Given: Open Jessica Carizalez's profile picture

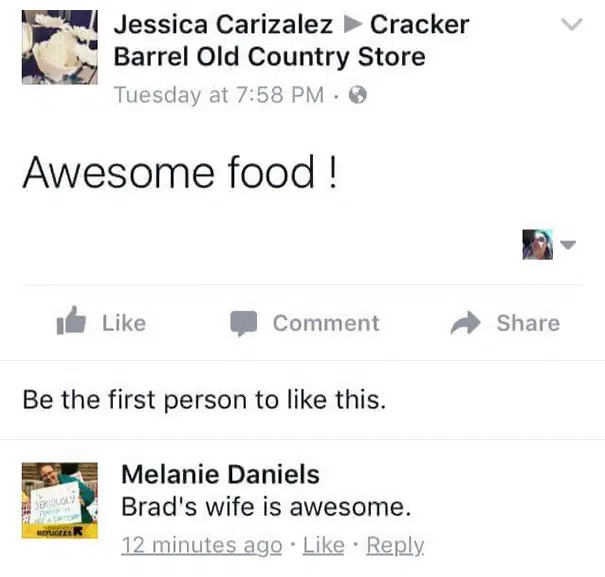Looking at the screenshot, I should click(x=60, y=47).
